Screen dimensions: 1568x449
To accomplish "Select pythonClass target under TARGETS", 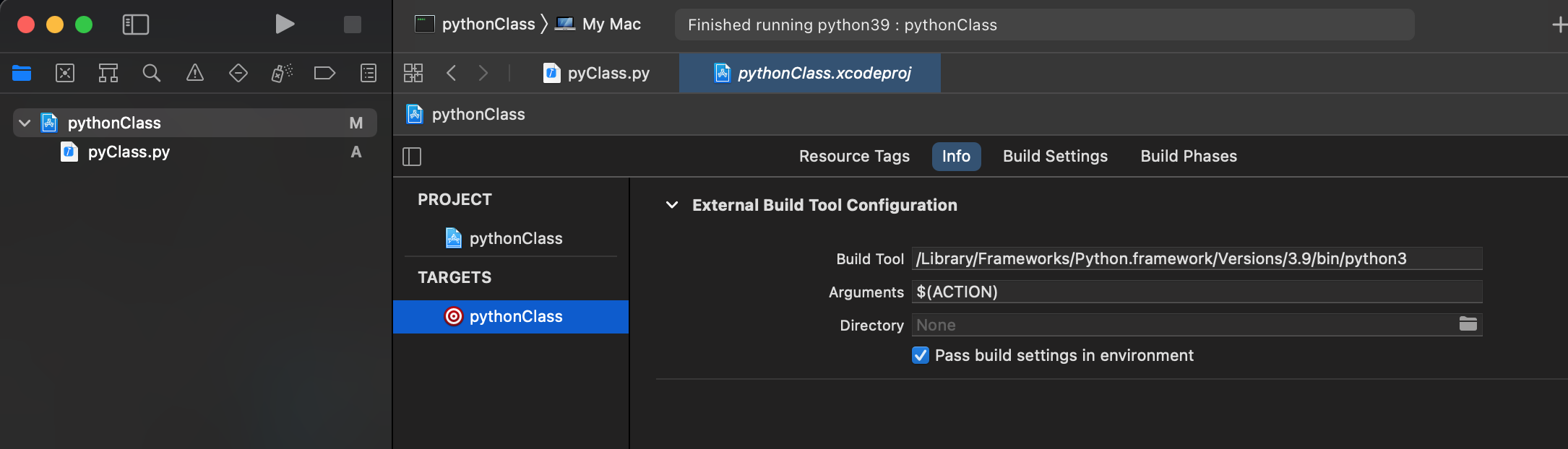I will (511, 317).
